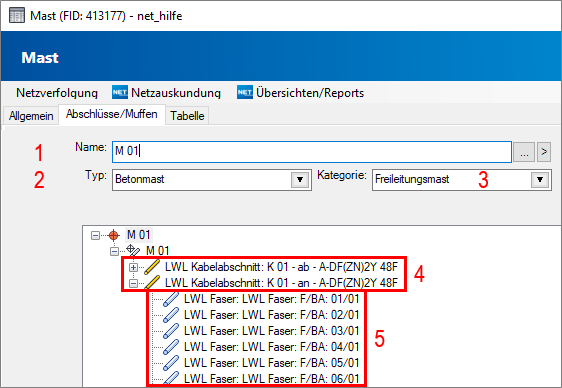Click fiber icon of F/BA: 02/01

pos(171,315)
